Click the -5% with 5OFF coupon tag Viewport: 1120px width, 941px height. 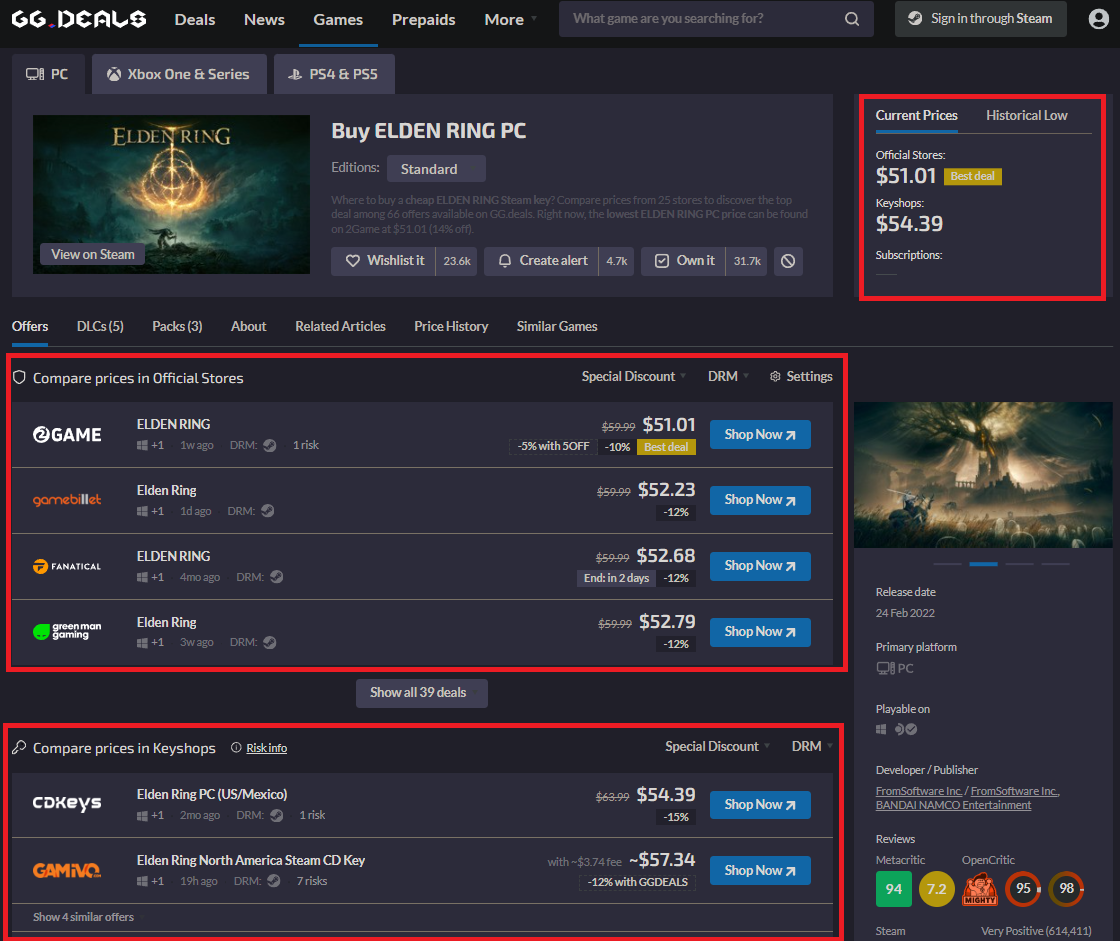click(553, 447)
